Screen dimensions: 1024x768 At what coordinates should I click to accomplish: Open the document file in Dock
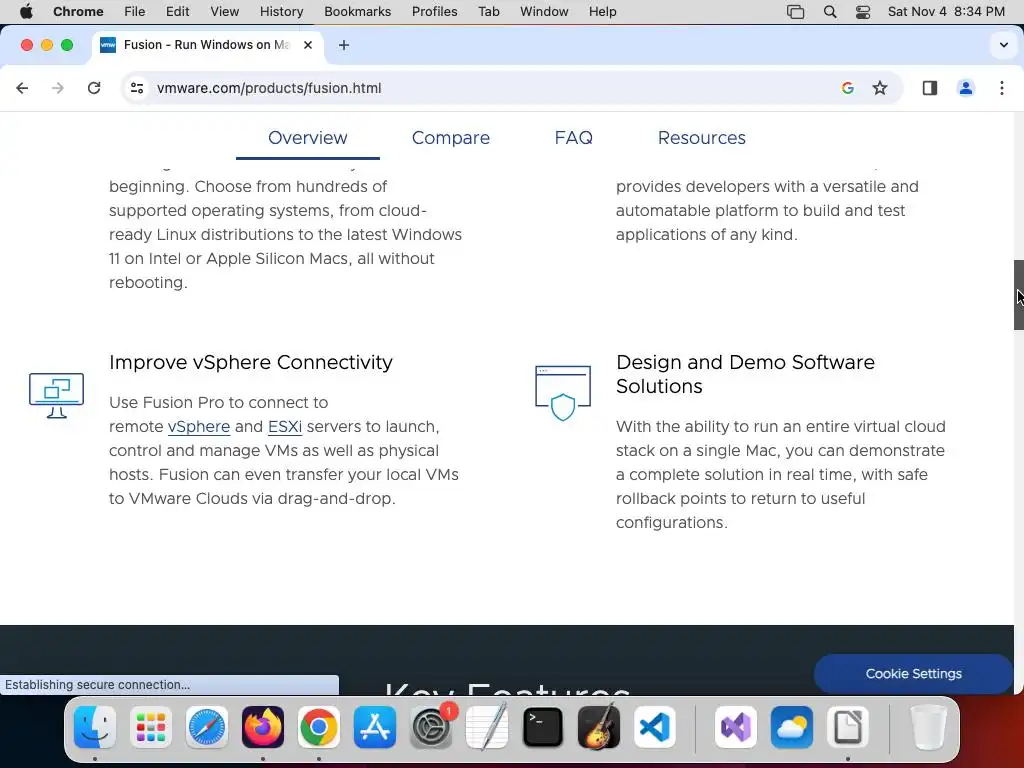[x=848, y=727]
